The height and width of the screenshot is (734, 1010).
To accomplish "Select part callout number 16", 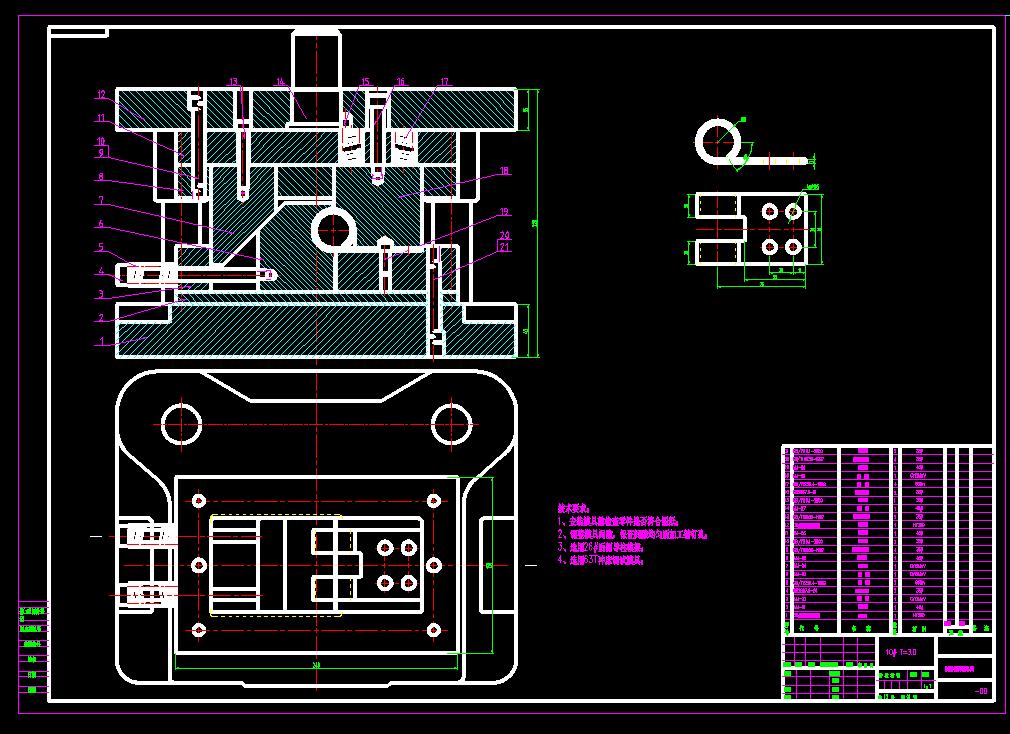I will click(400, 82).
